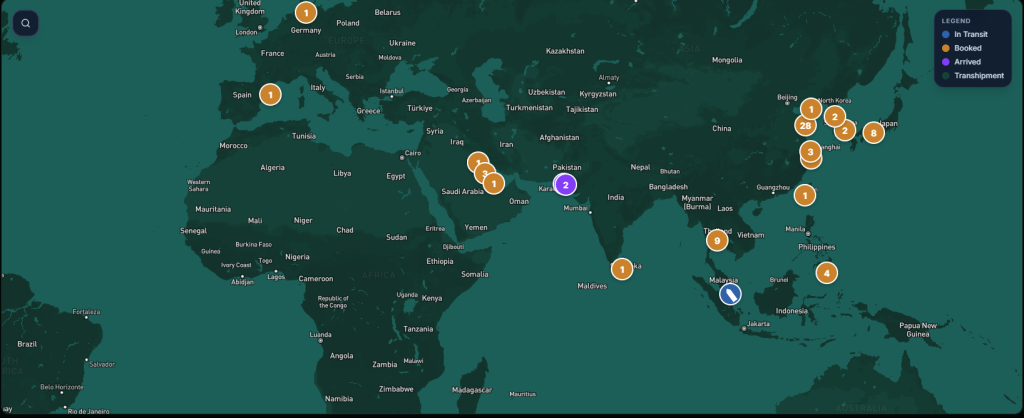Click the Booked marker 1 next to Beijing
This screenshot has width=1024, height=418.
(x=811, y=108)
